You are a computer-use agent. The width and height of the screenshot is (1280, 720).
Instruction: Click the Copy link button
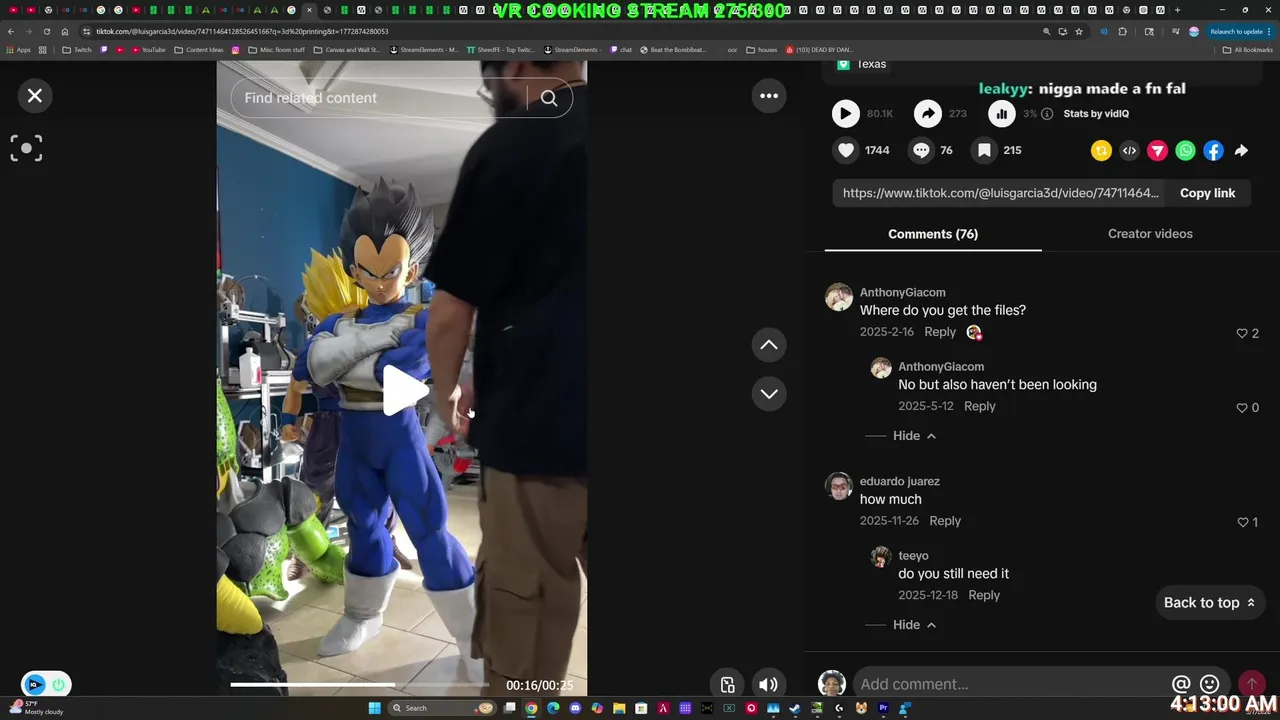tap(1207, 193)
